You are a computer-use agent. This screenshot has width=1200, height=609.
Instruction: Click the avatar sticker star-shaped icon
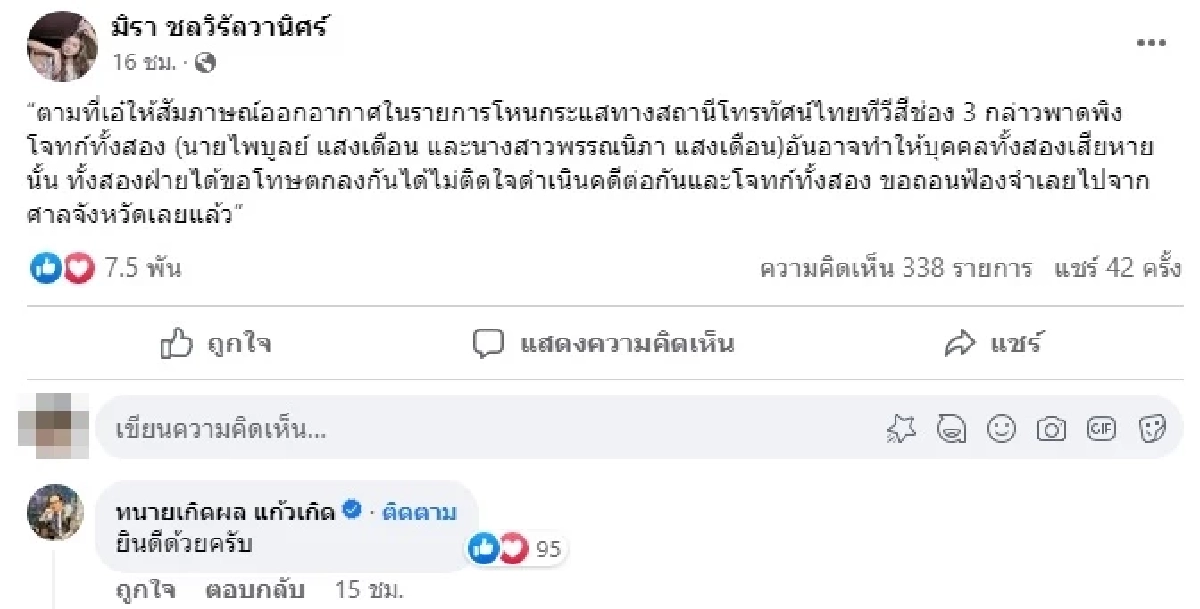[x=902, y=429]
